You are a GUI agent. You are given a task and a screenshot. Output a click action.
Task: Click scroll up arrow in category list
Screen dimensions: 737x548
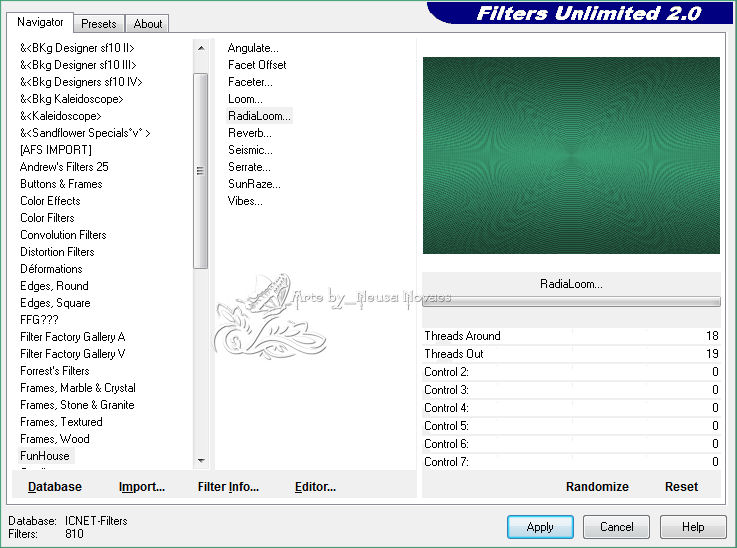pyautogui.click(x=201, y=48)
